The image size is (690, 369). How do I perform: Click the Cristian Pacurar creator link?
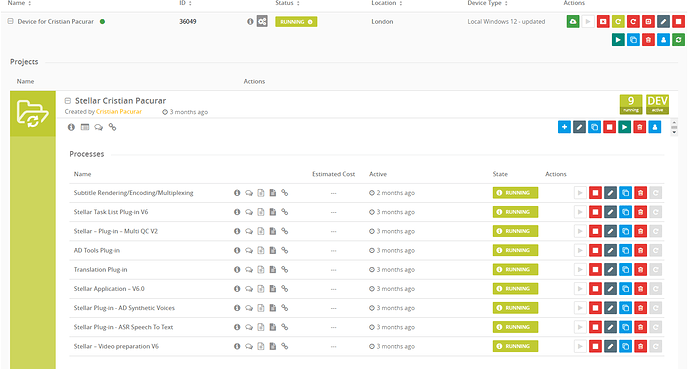click(119, 112)
